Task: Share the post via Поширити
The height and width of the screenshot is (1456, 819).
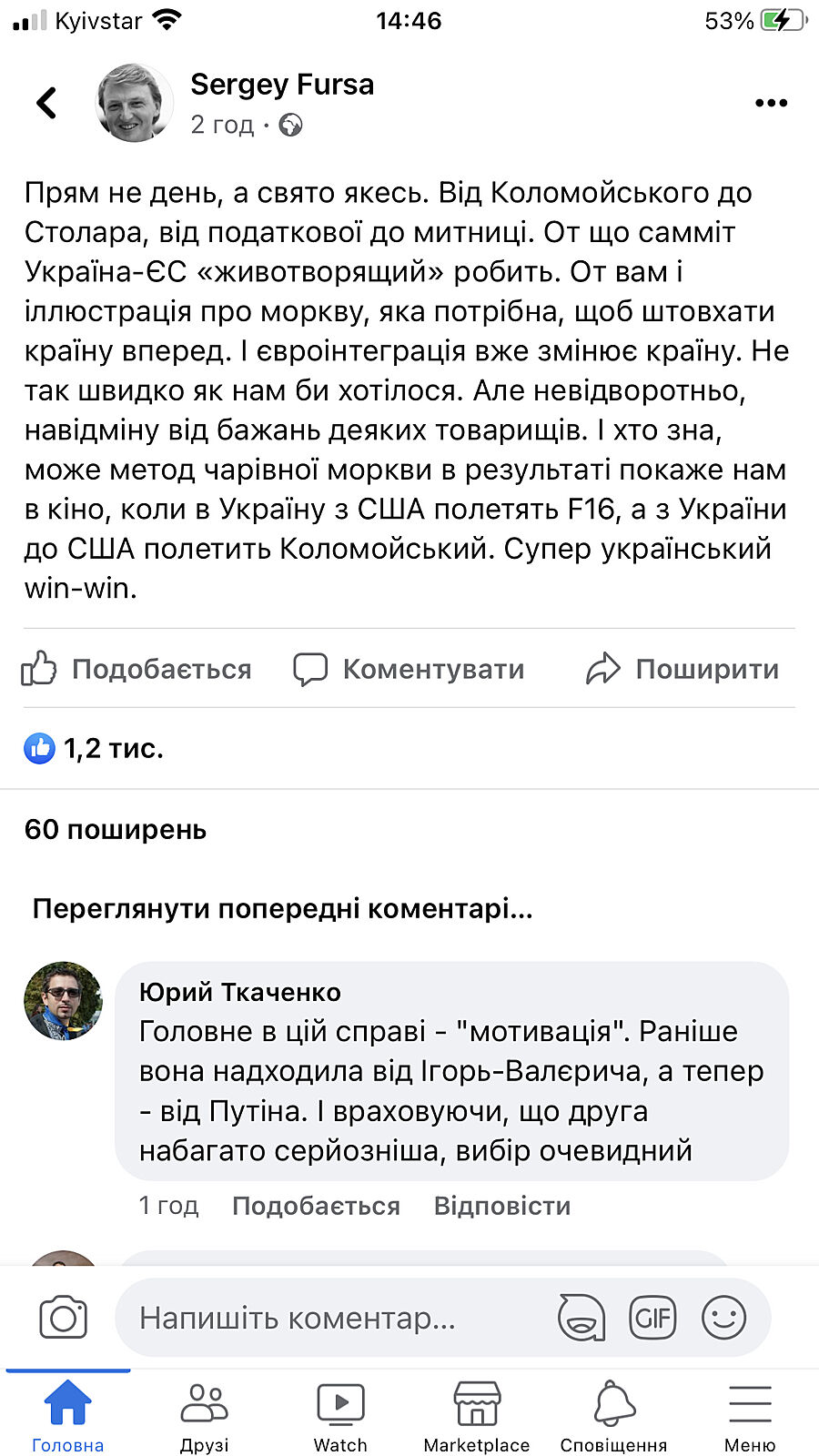Action: coord(682,669)
